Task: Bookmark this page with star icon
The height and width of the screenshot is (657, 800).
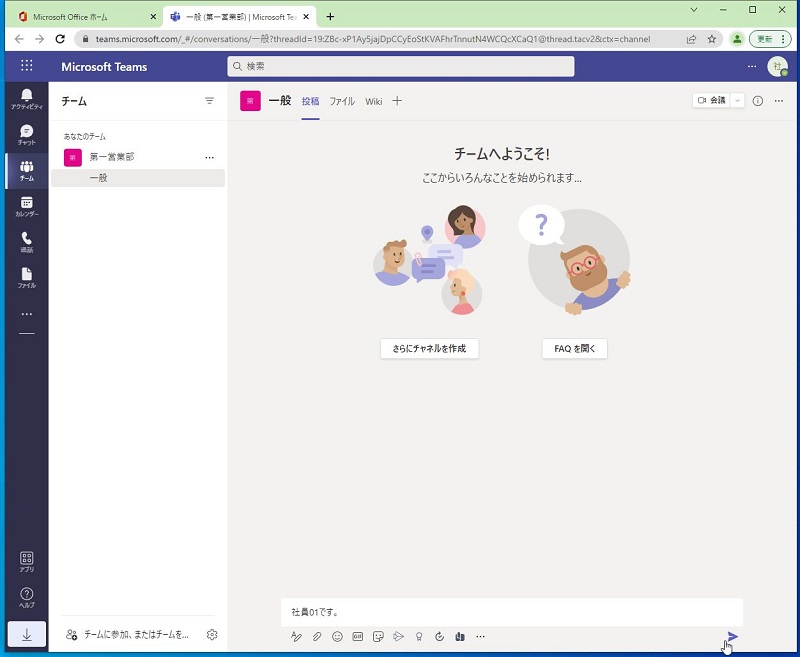Action: click(x=712, y=39)
